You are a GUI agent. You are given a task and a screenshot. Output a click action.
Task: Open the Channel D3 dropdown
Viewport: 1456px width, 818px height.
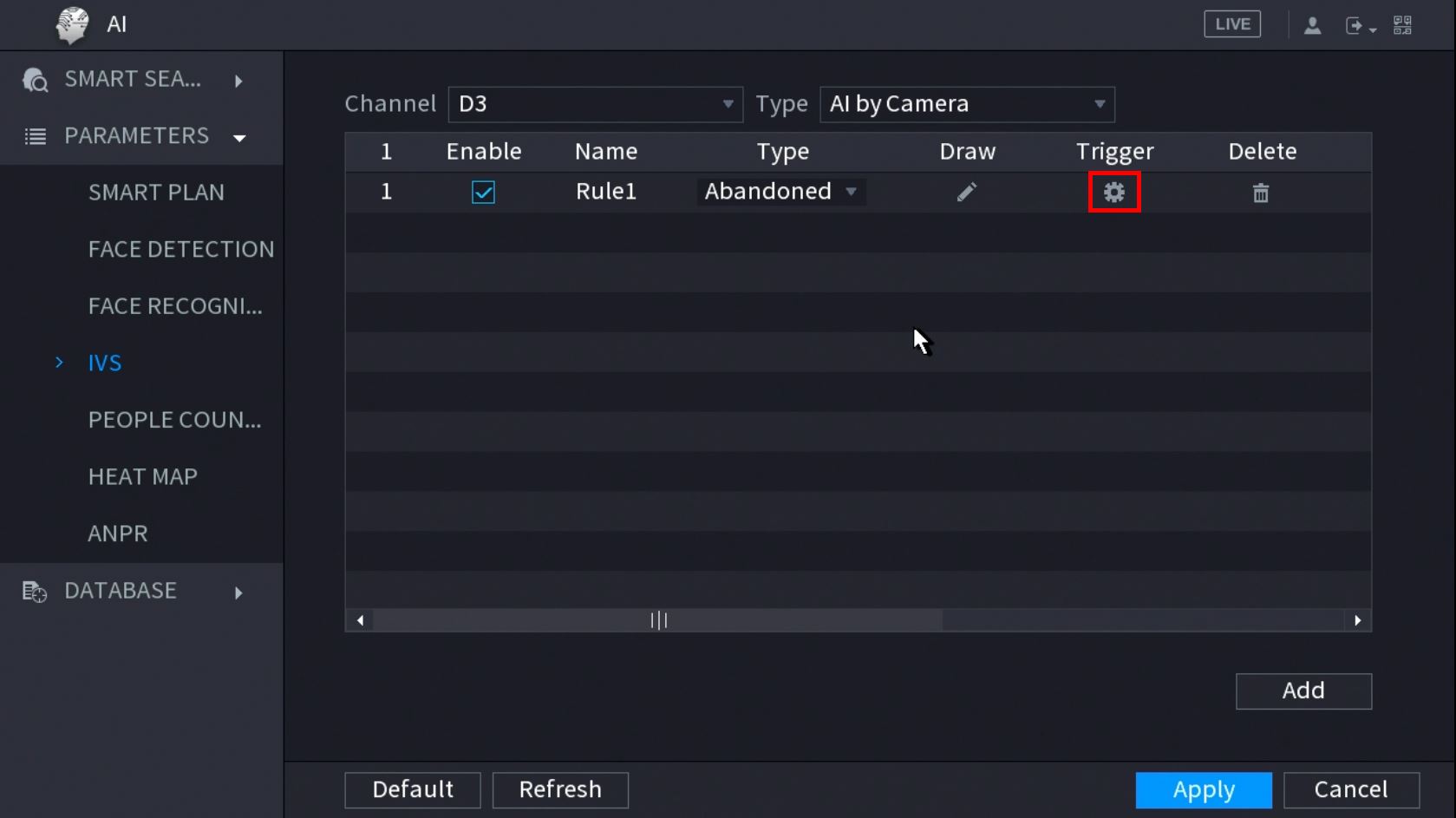[595, 104]
